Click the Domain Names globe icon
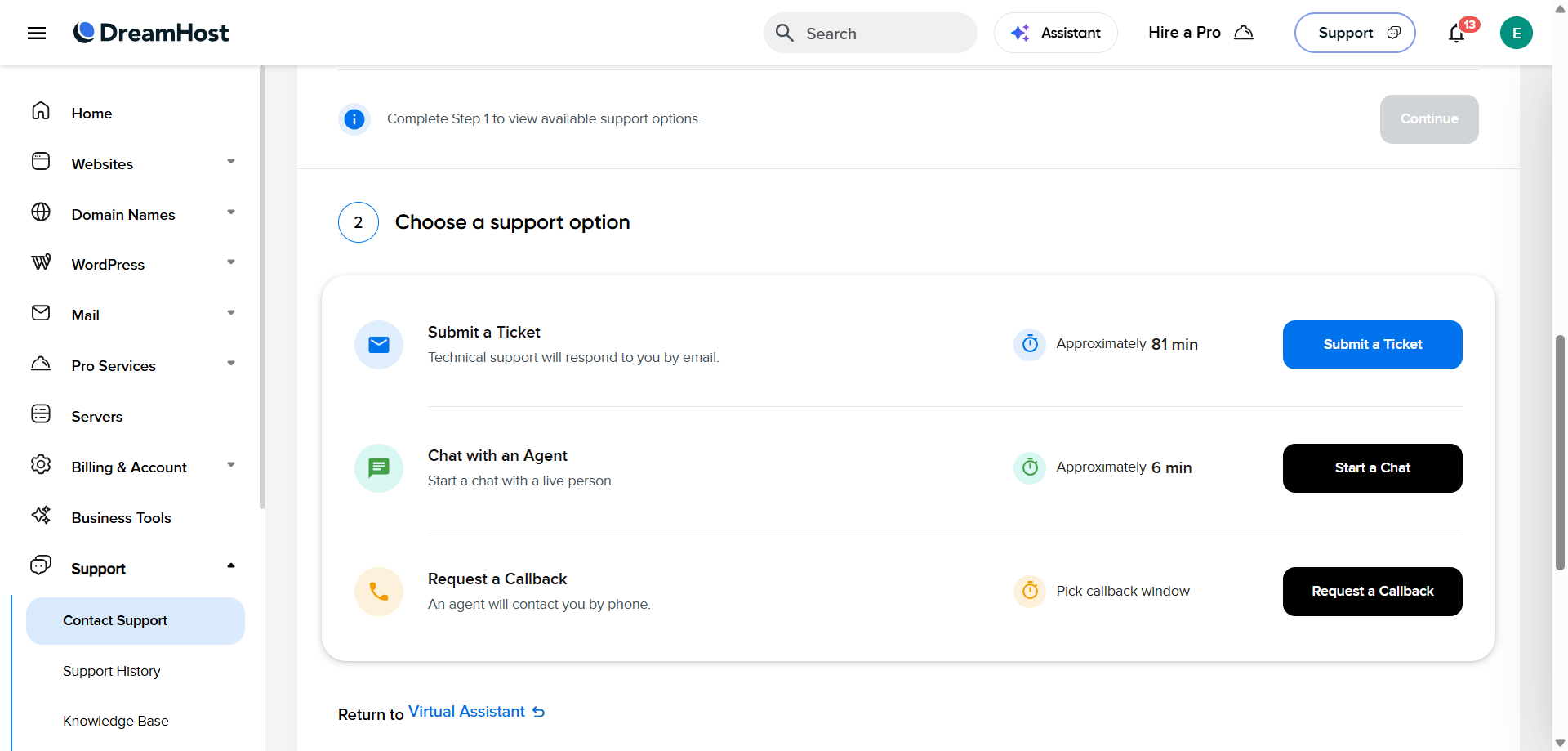This screenshot has width=1568, height=751. (x=41, y=212)
